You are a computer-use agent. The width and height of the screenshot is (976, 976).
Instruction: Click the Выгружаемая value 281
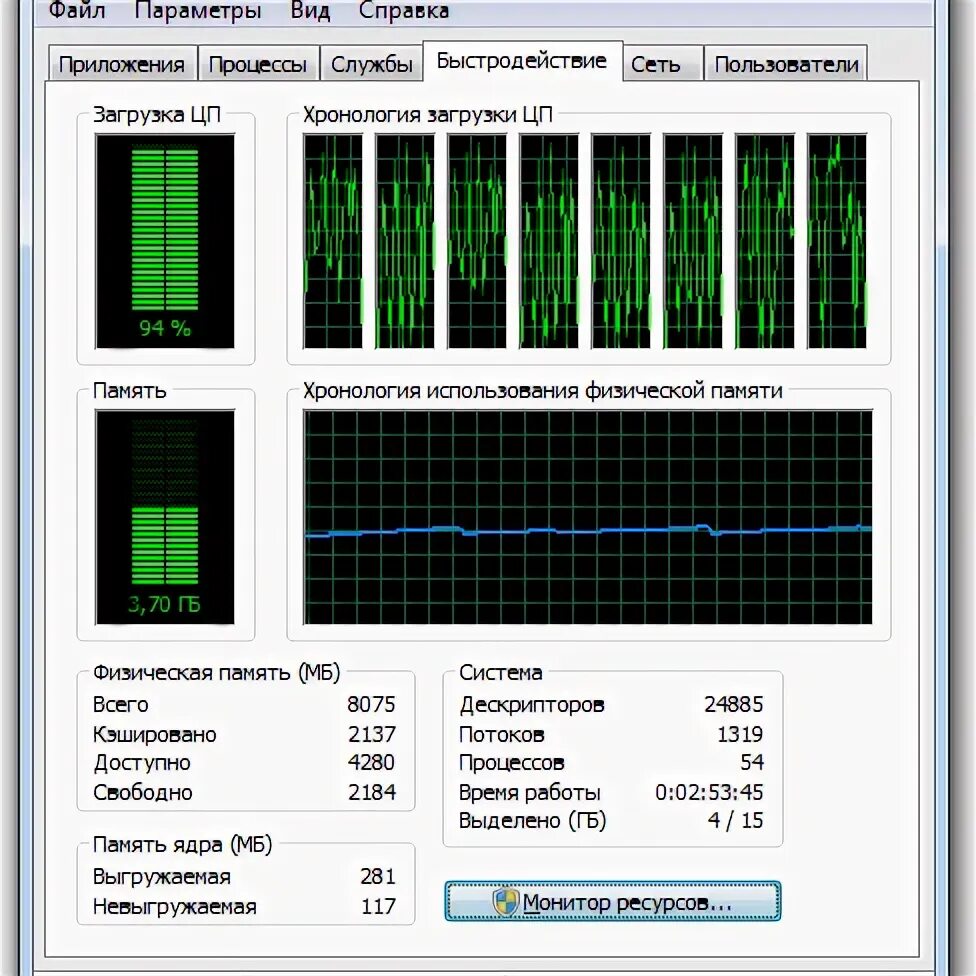click(378, 876)
